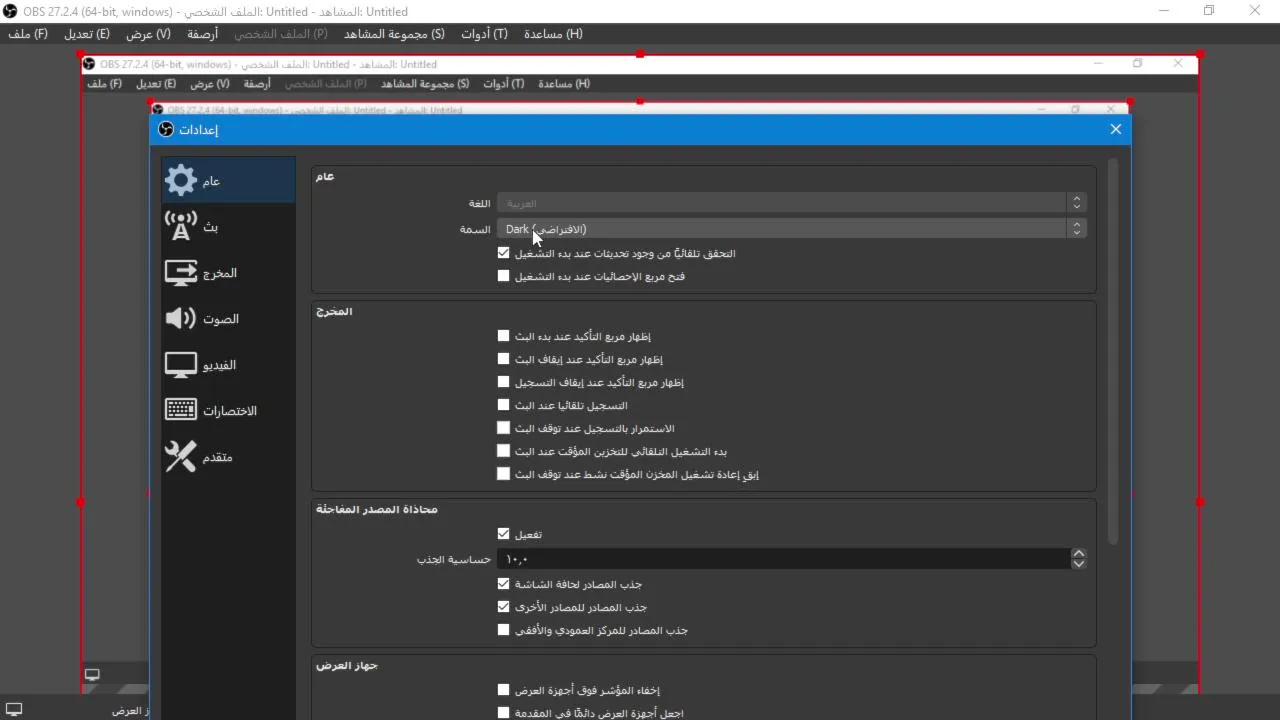Decrease snap sensitivity with the down arrow
This screenshot has width=1280, height=720.
click(1078, 564)
